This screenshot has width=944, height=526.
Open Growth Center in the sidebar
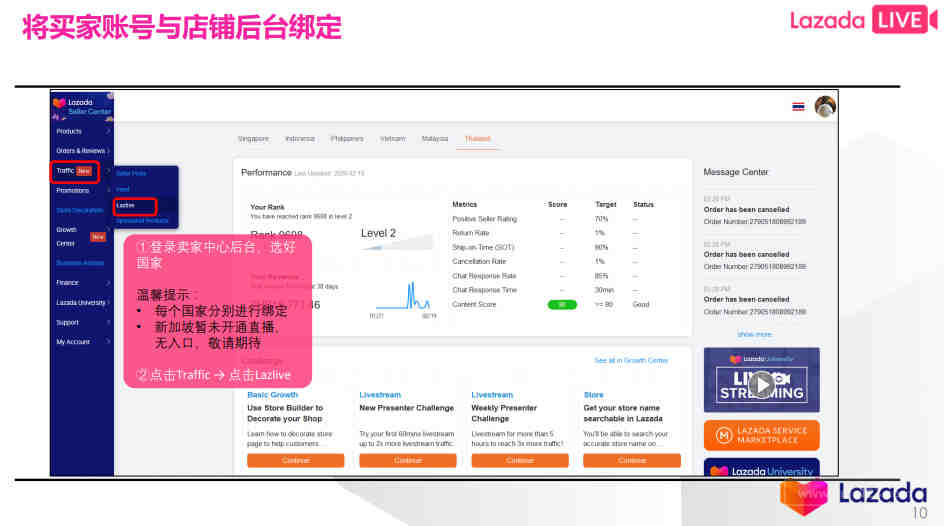tap(66, 237)
